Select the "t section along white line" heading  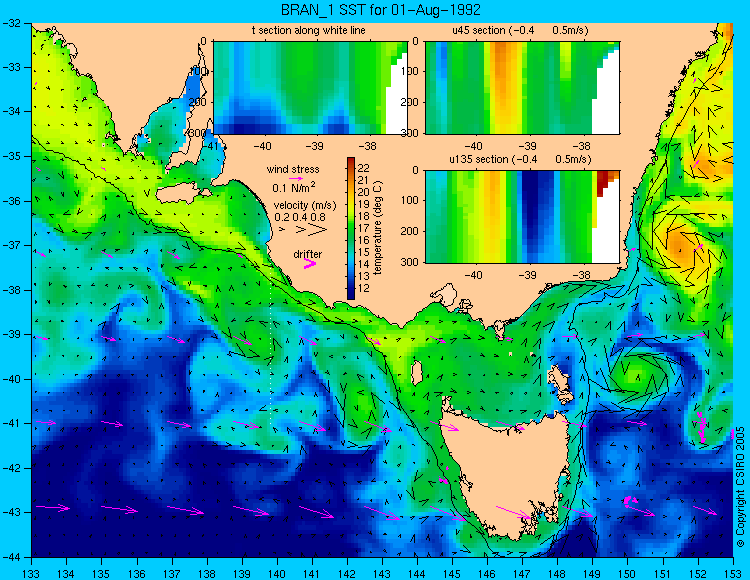(309, 31)
